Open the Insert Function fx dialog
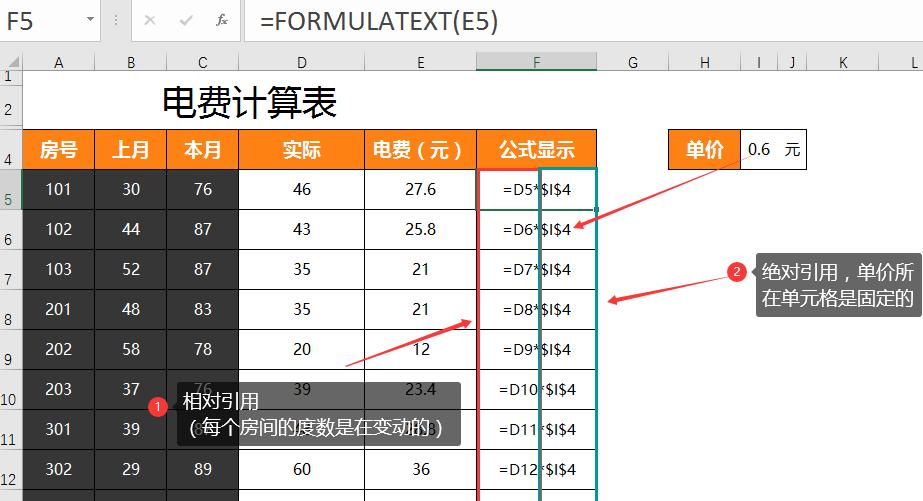This screenshot has width=923, height=501. [x=222, y=21]
